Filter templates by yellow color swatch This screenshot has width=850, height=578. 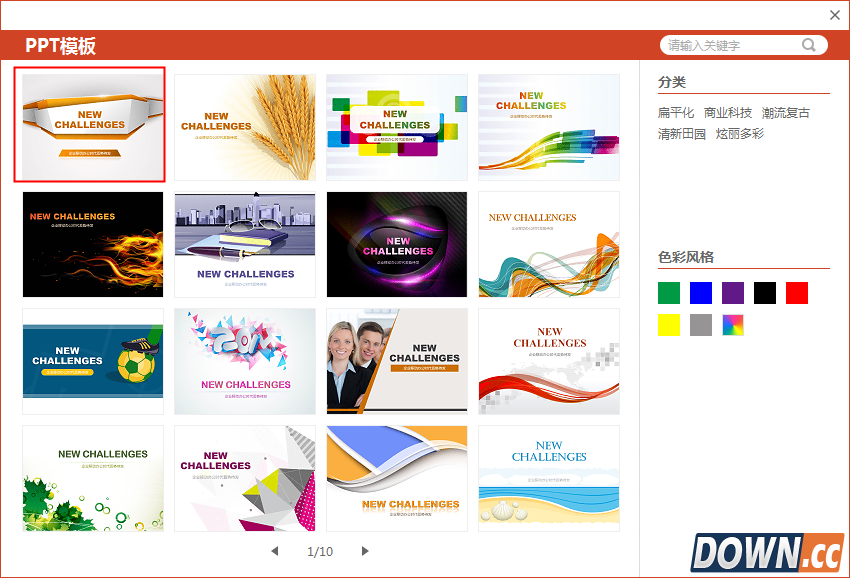[669, 325]
